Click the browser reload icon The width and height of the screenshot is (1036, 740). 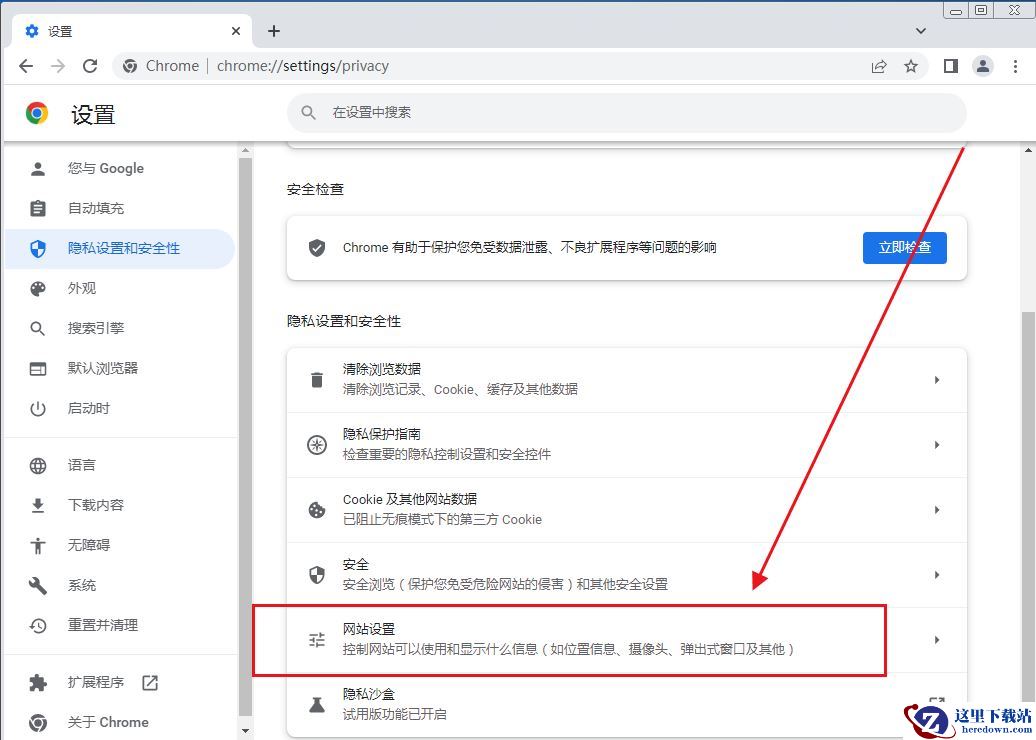tap(90, 66)
